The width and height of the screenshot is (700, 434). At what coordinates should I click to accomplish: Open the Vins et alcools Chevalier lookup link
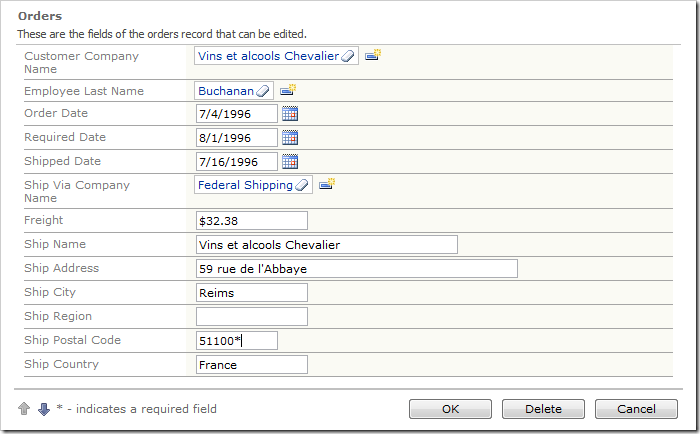(x=268, y=57)
